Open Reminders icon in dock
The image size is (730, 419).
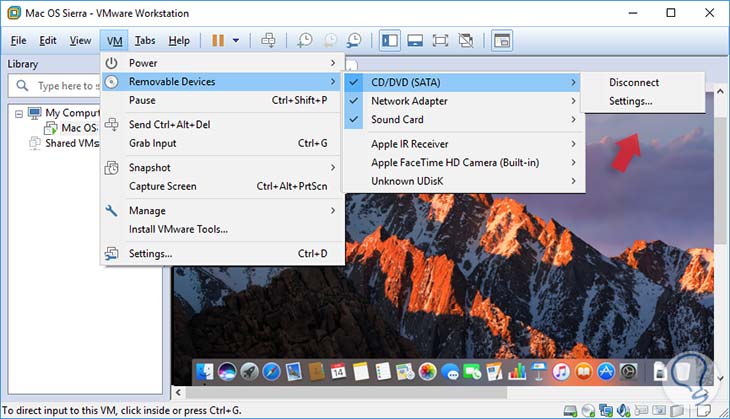(383, 372)
